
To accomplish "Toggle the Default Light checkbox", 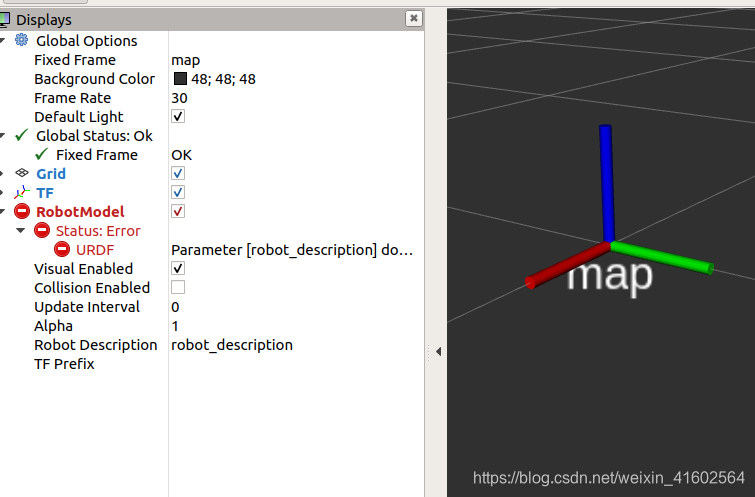I will pos(178,116).
